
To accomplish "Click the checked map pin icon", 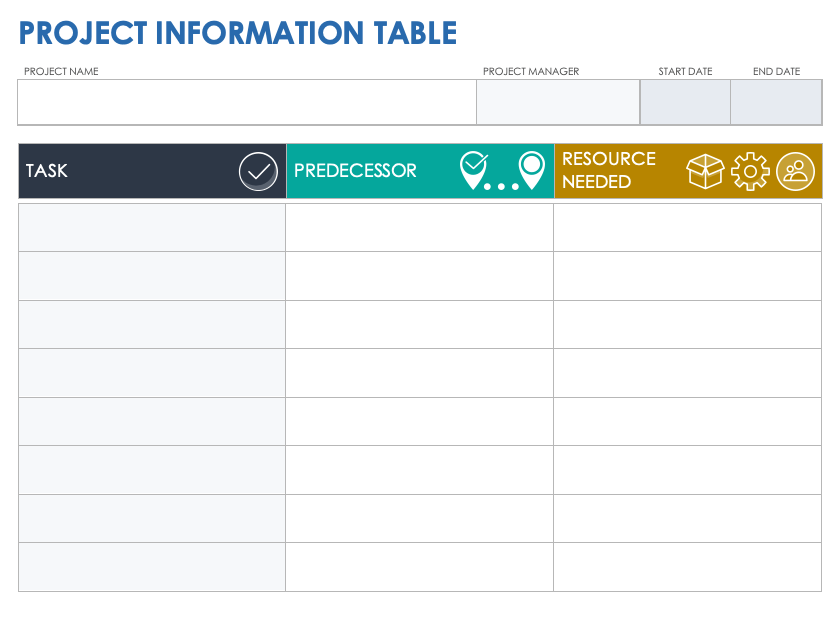I will point(472,169).
